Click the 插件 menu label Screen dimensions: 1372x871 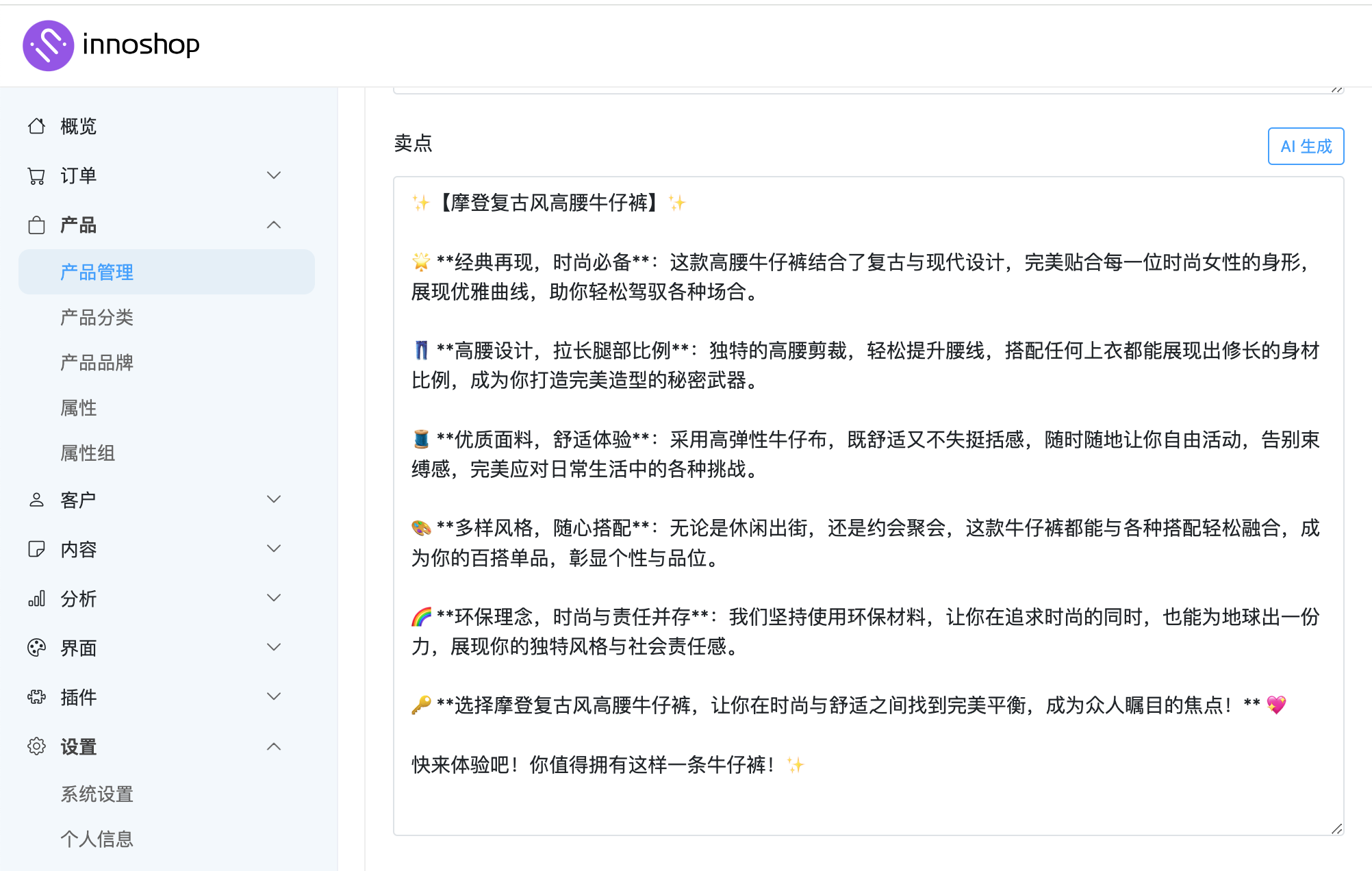(x=78, y=697)
